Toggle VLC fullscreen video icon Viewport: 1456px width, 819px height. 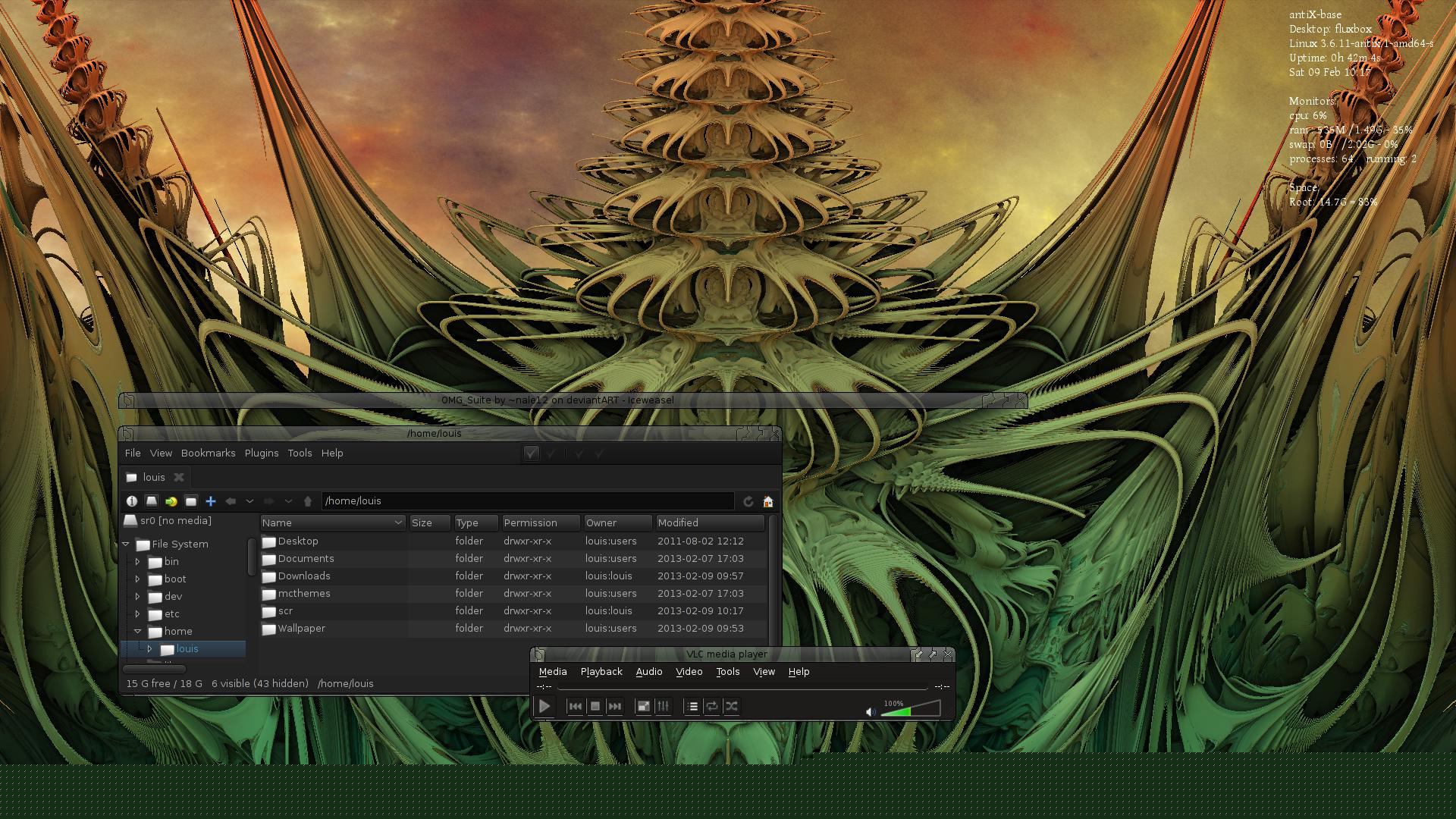[643, 706]
